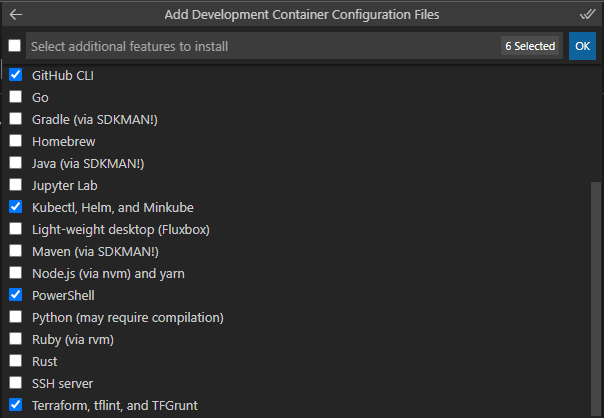
Task: Click the feature list vertical scrollbar
Action: [597, 300]
